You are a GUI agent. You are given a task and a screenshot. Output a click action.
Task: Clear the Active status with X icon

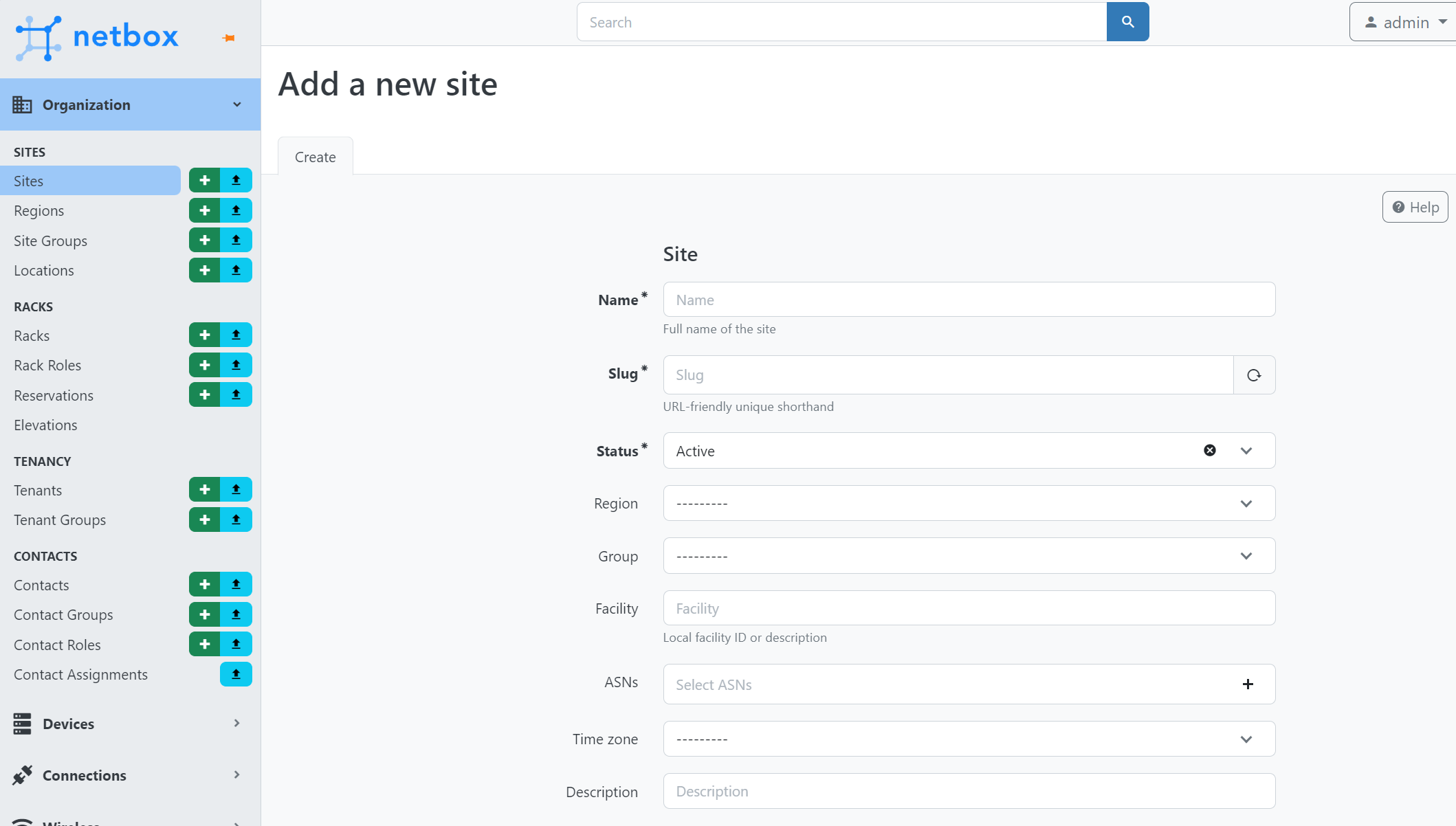1210,451
